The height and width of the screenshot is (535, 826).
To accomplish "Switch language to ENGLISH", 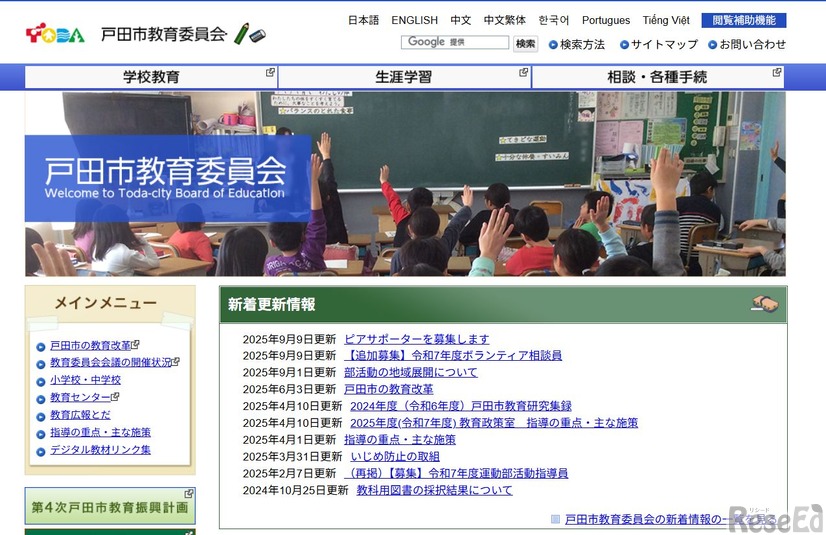I will [415, 21].
